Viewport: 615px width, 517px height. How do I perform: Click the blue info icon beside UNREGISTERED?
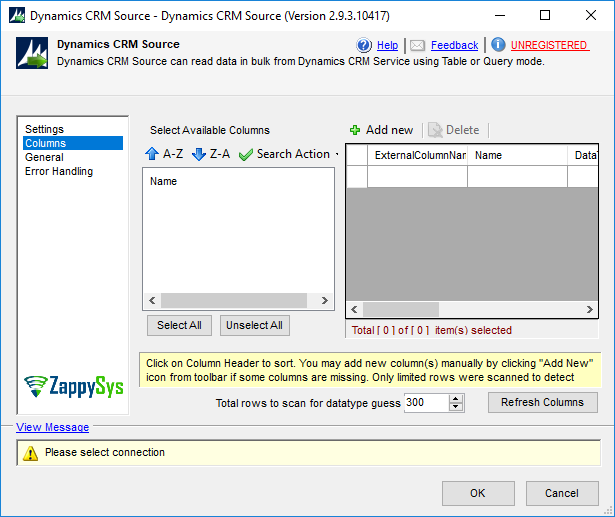[x=498, y=45]
